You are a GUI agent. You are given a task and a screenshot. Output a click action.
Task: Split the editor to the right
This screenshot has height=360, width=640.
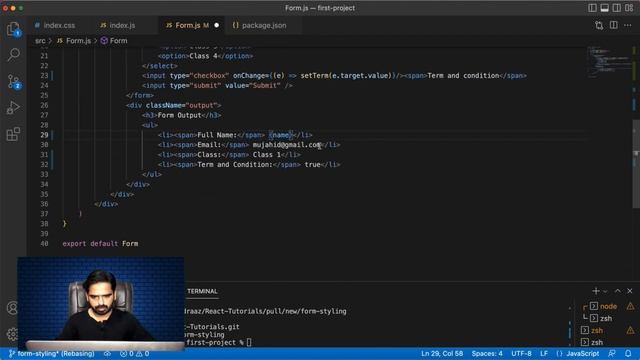613,25
